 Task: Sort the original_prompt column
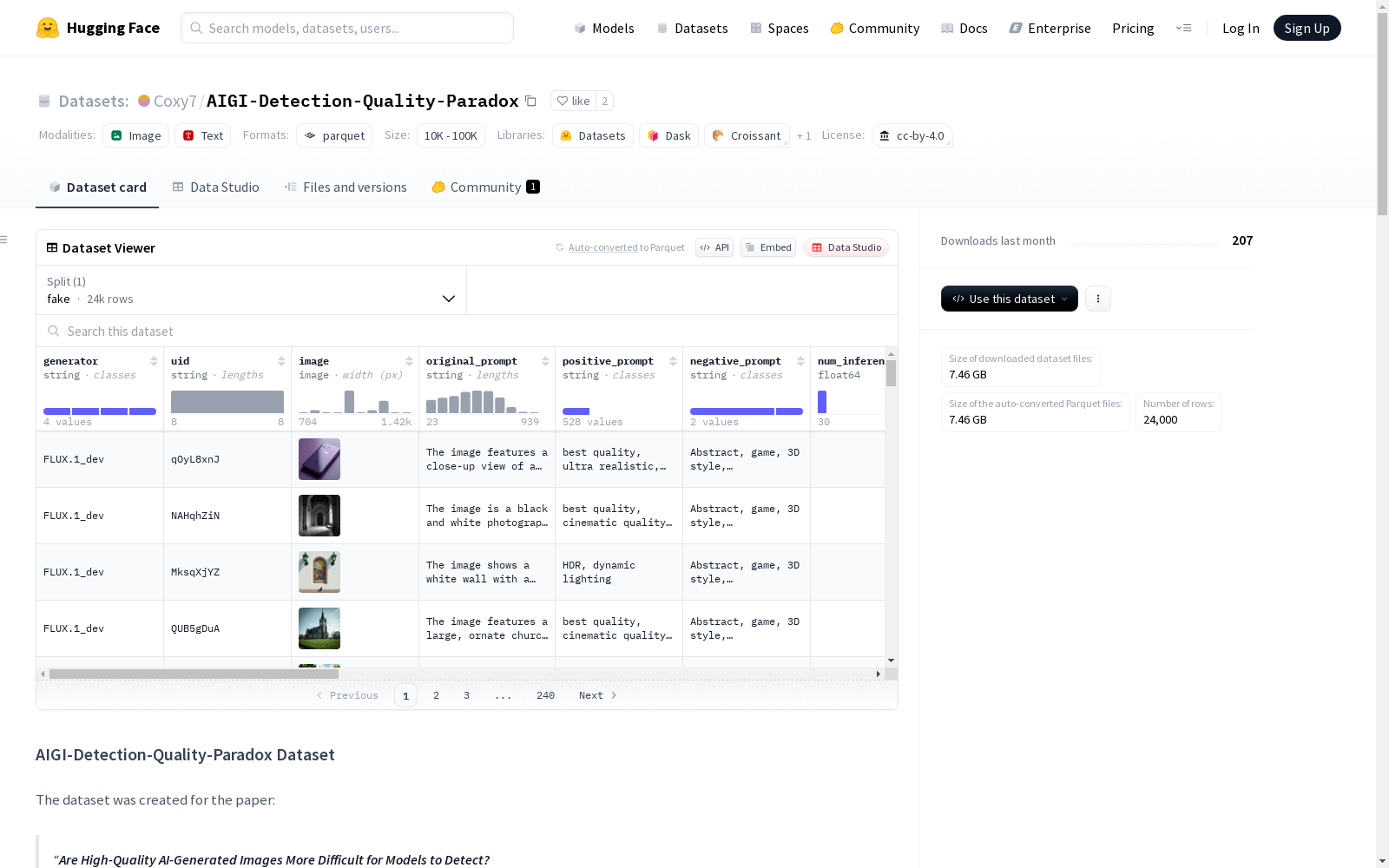[545, 361]
